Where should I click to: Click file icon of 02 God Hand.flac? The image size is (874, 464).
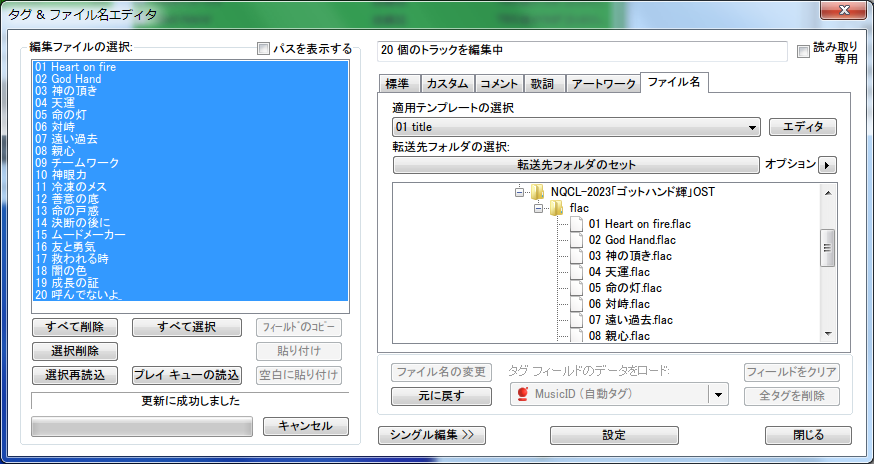click(x=577, y=240)
